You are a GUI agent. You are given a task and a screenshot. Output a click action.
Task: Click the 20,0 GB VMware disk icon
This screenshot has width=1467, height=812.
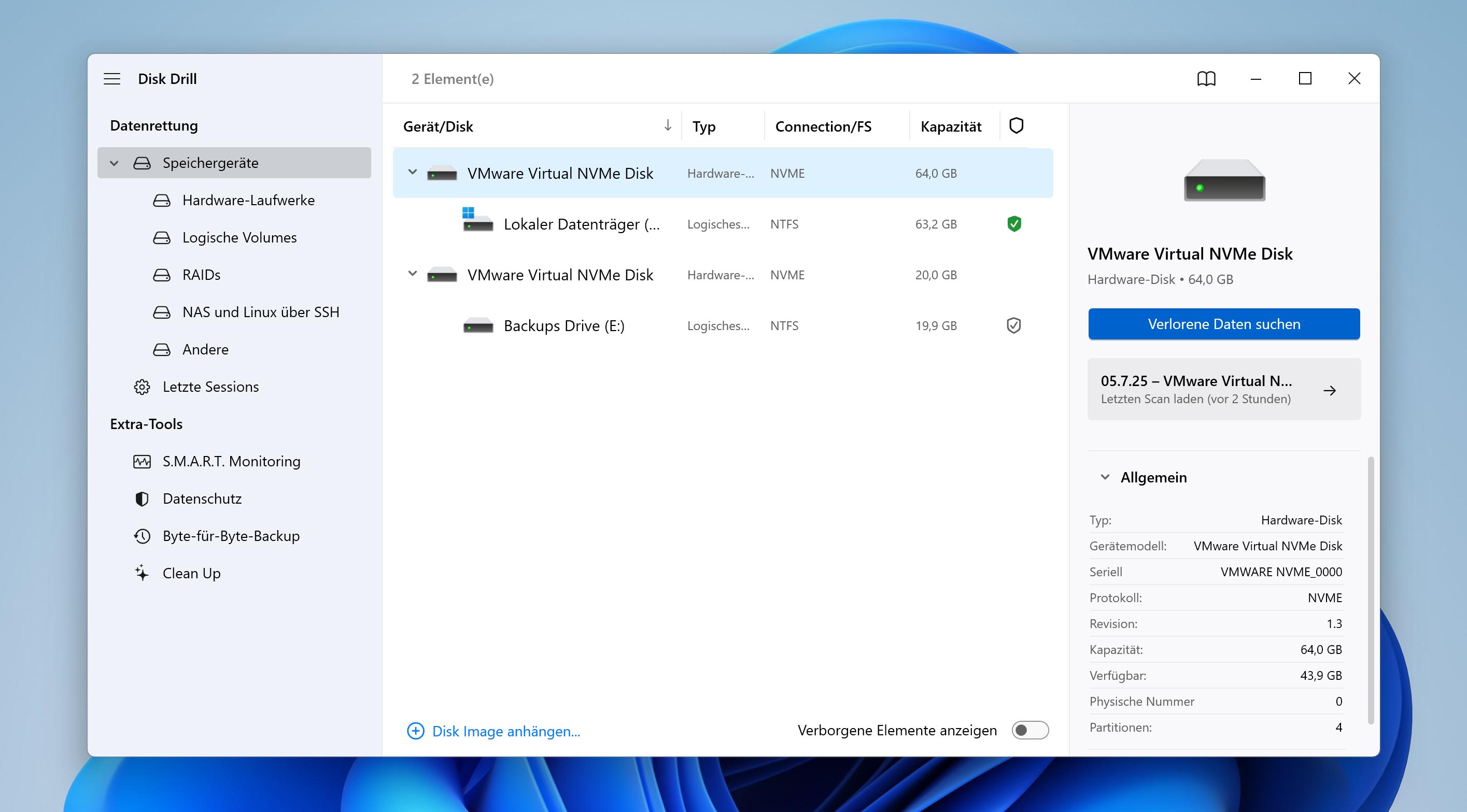pyautogui.click(x=442, y=275)
